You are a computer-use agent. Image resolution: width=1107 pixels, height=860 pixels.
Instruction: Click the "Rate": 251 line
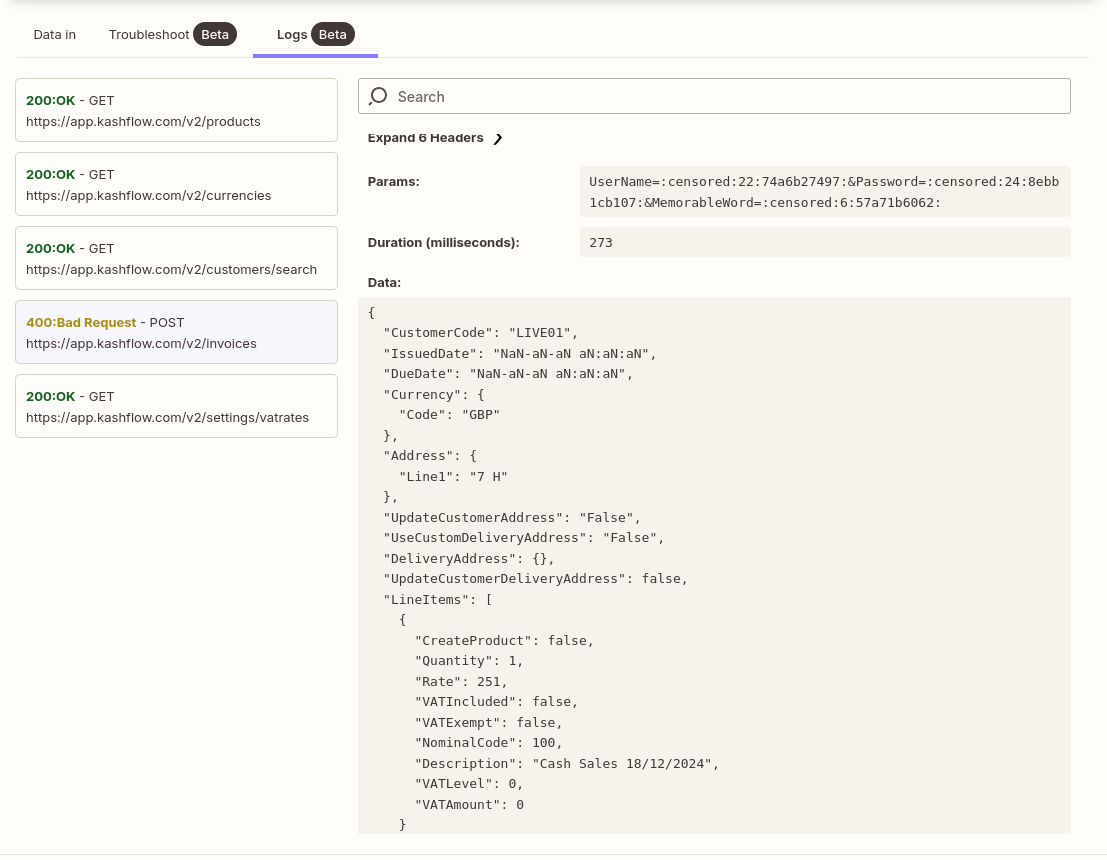[x=461, y=682]
